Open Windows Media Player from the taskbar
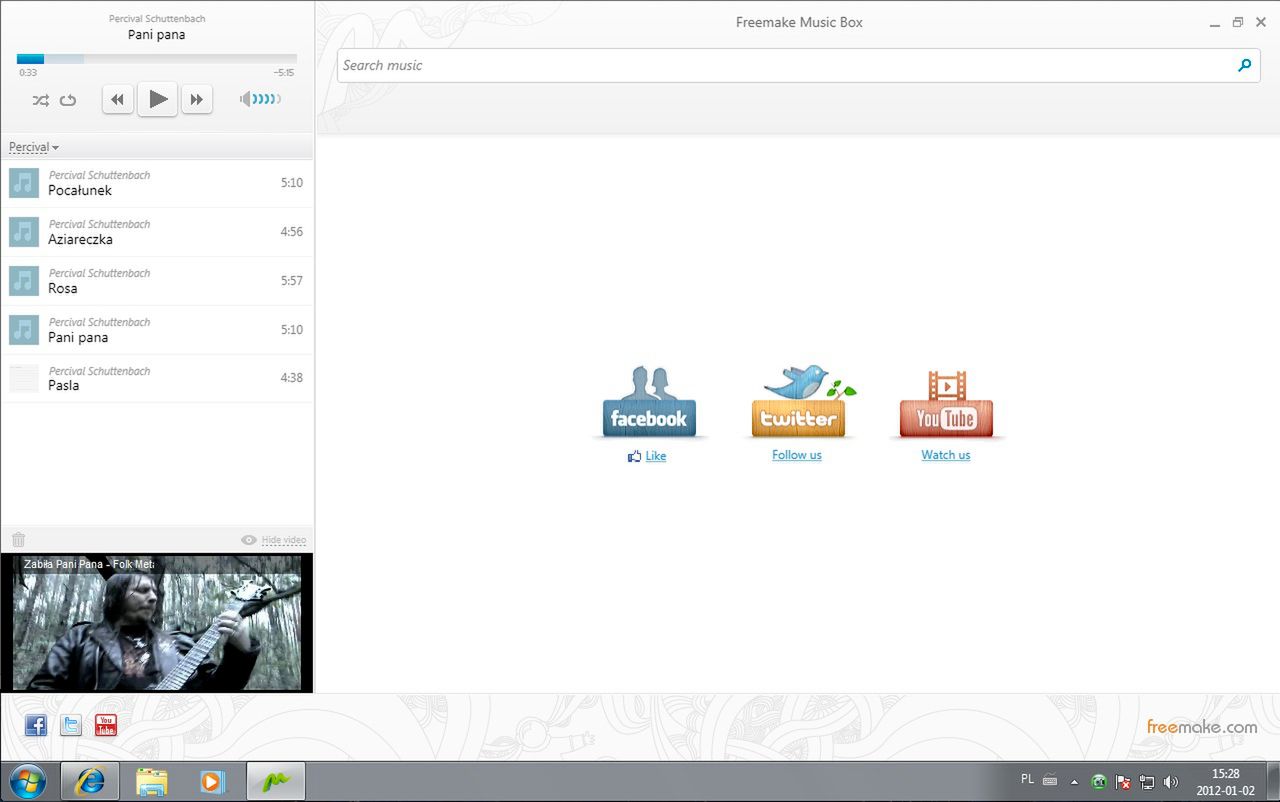Viewport: 1280px width, 802px height. pos(213,781)
